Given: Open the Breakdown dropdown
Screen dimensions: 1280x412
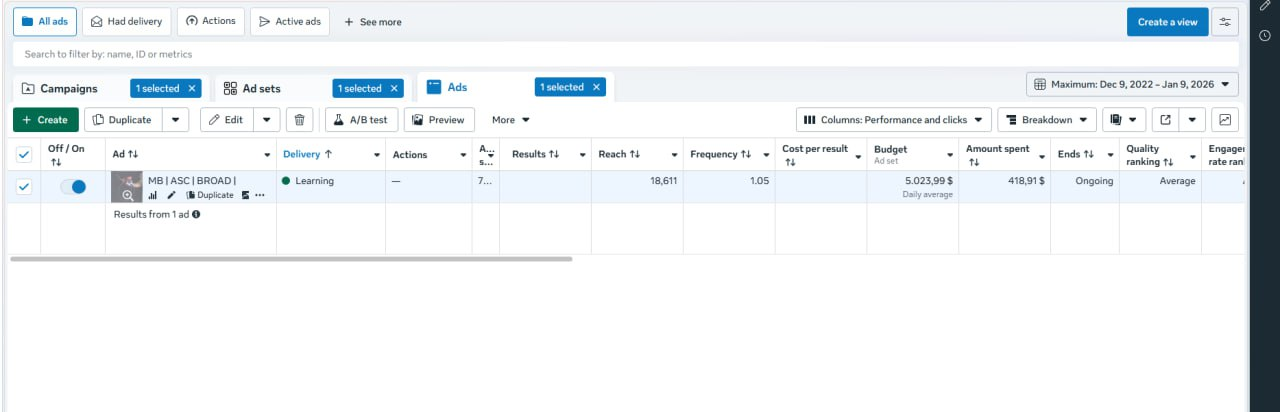Looking at the screenshot, I should 1047,120.
